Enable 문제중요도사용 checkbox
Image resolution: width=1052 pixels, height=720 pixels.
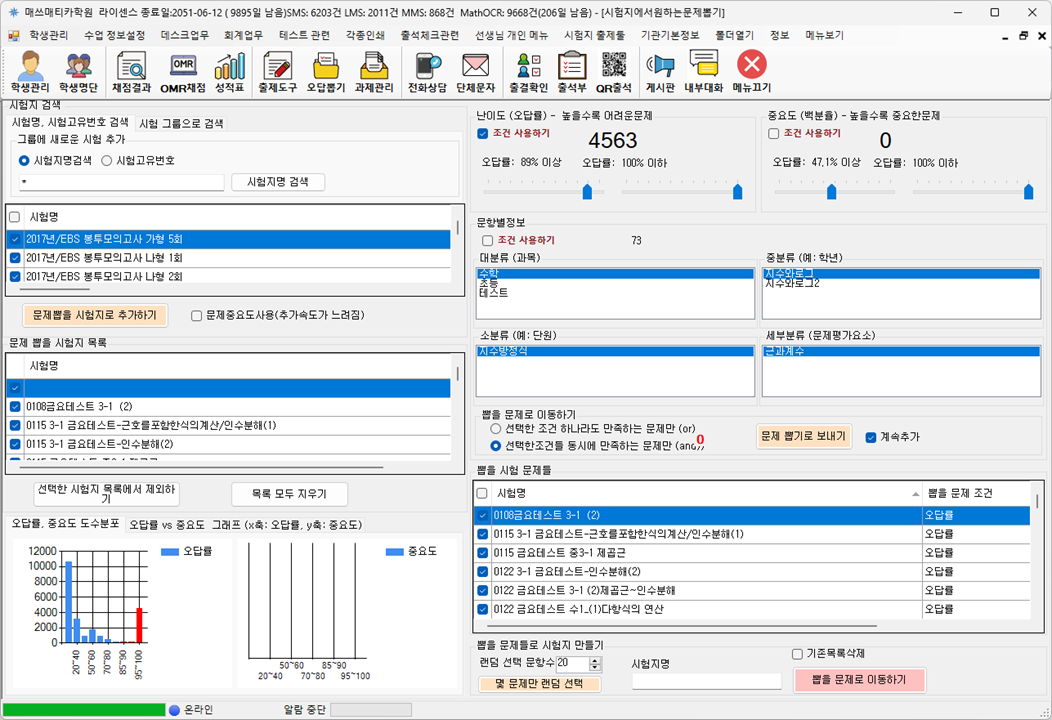click(x=197, y=315)
